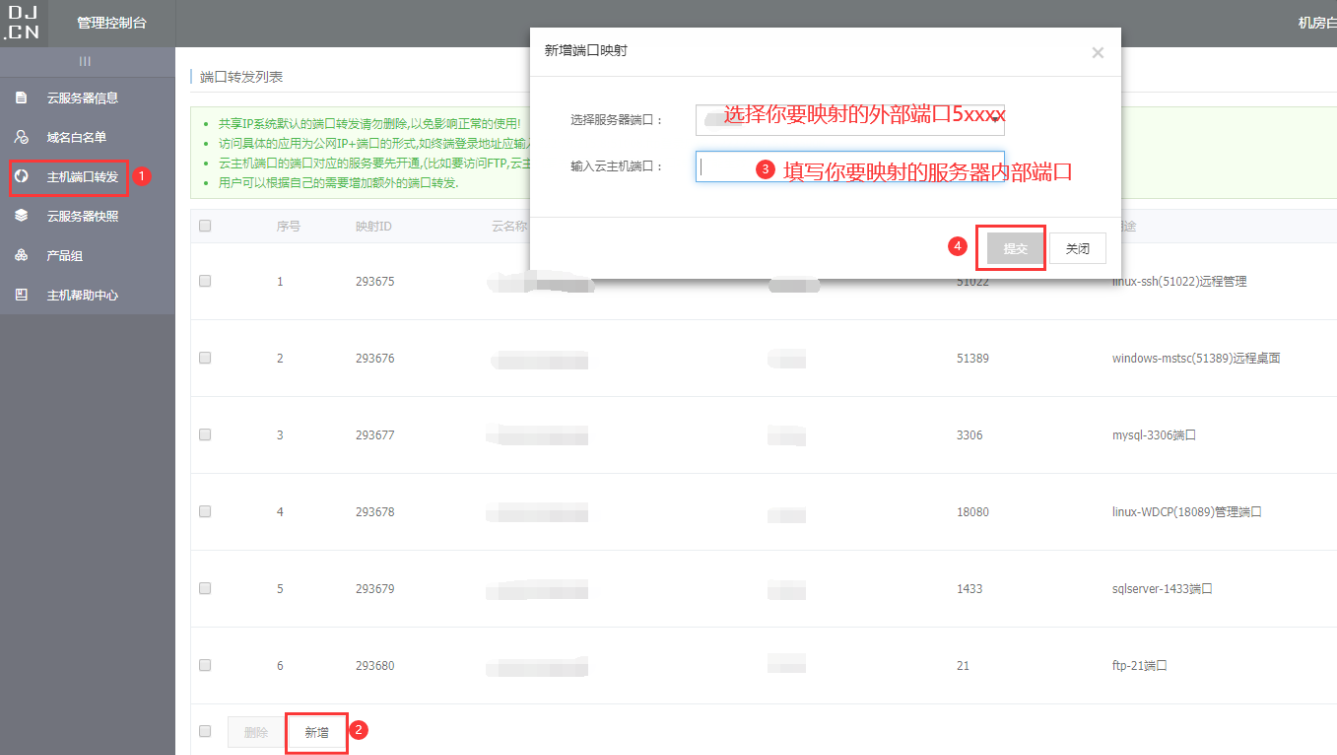Click the 新增端口映射 dialog title

coord(586,50)
